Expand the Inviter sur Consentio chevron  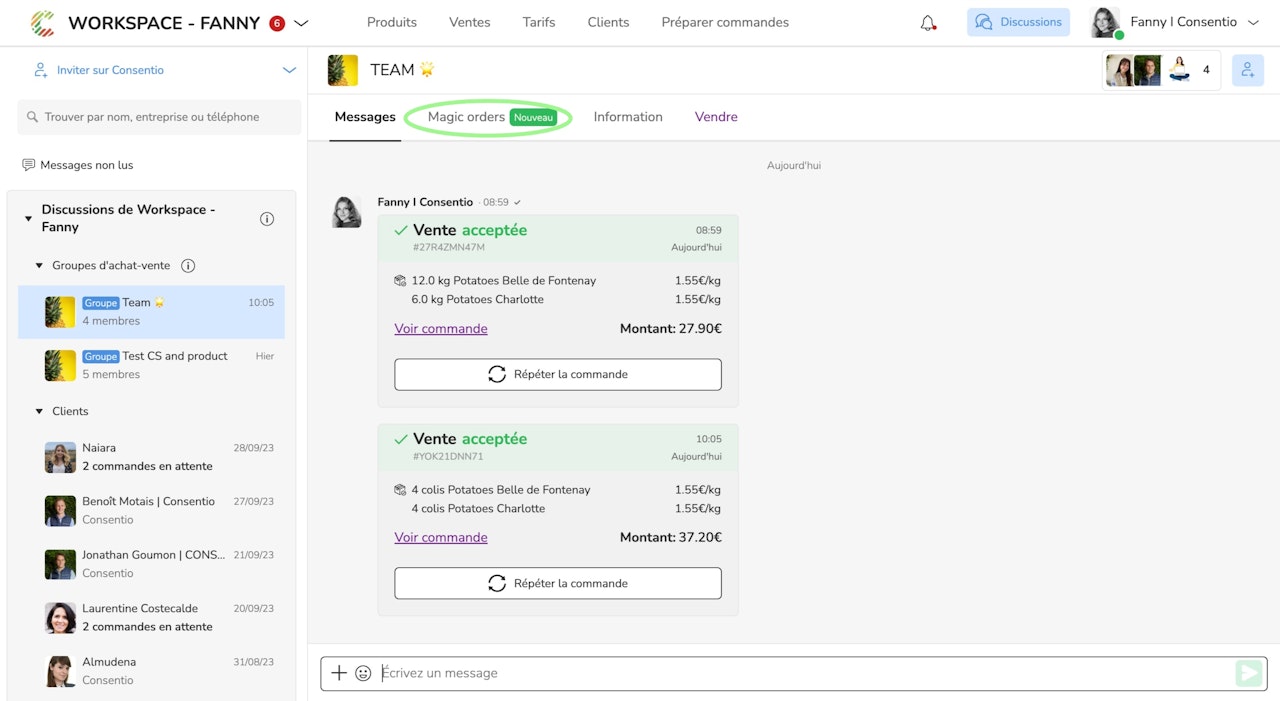[x=289, y=70]
